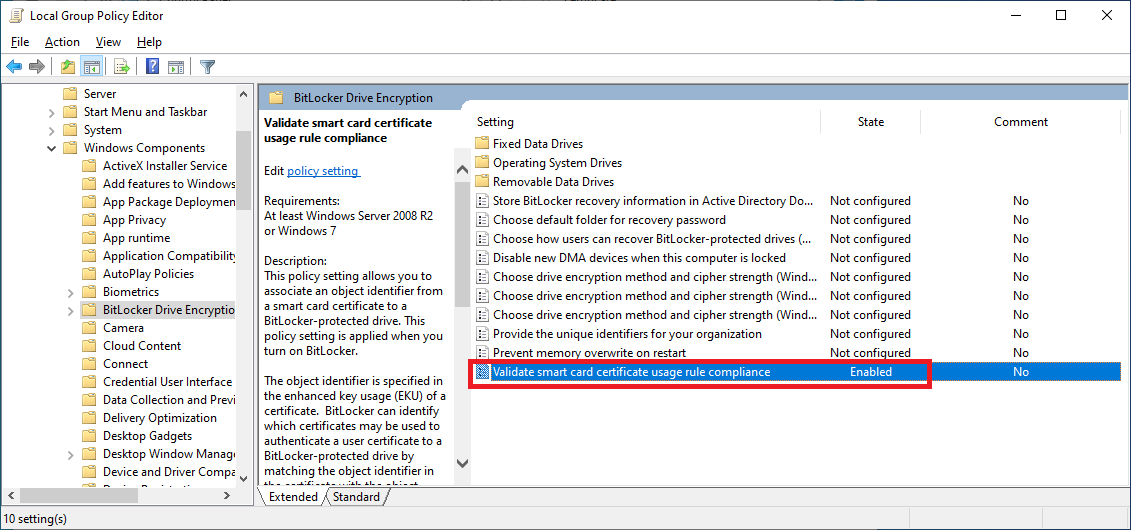Click policy icon beside Prevent memory overwrite

tap(483, 353)
